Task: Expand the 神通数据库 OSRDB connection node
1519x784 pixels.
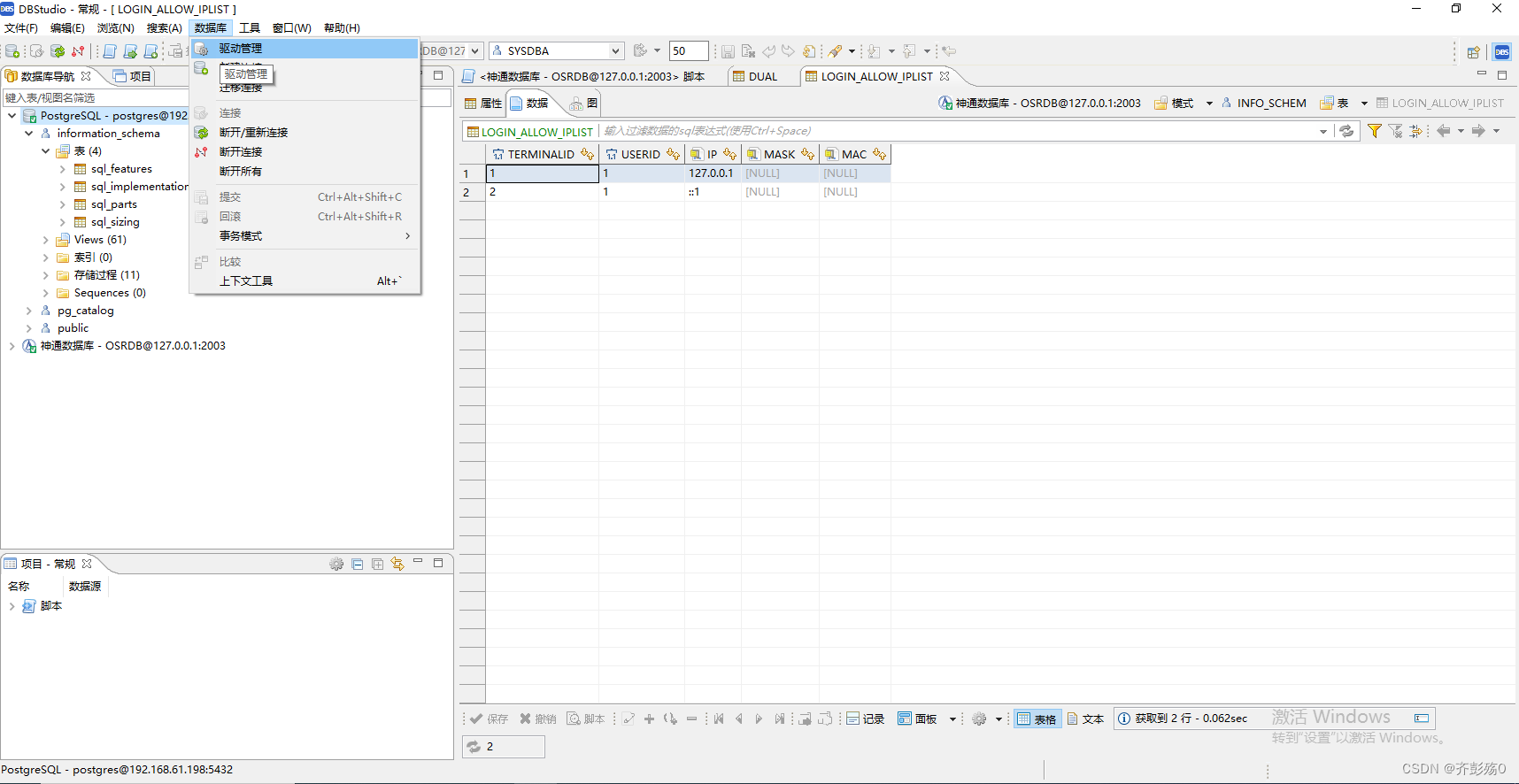Action: pos(12,346)
